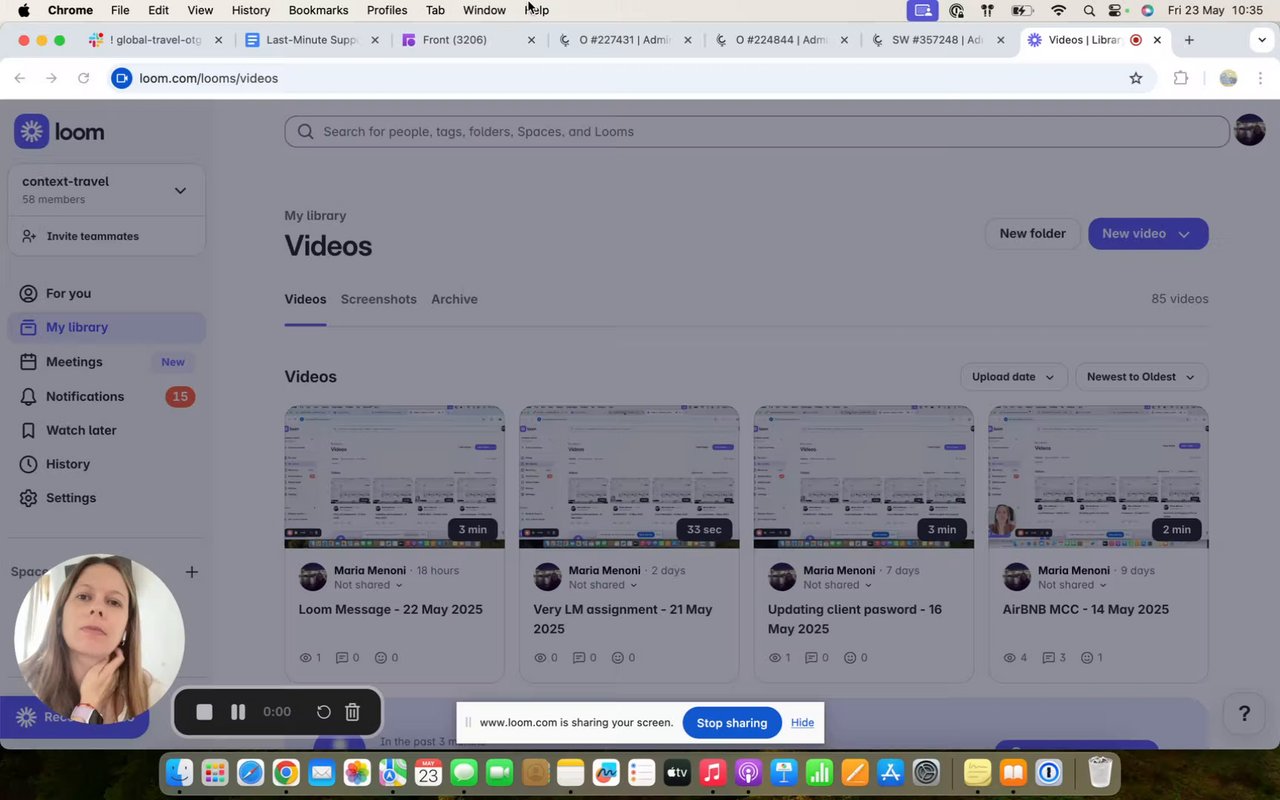Delete the recording with trash icon

pos(352,712)
